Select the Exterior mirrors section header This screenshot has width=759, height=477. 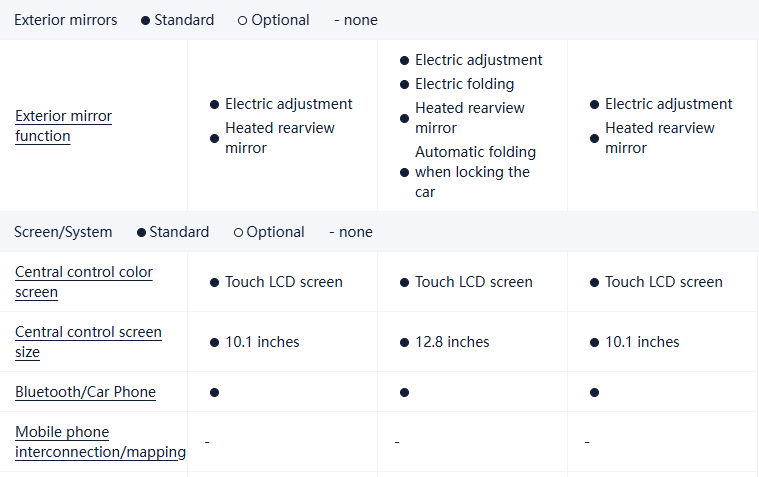pos(65,20)
